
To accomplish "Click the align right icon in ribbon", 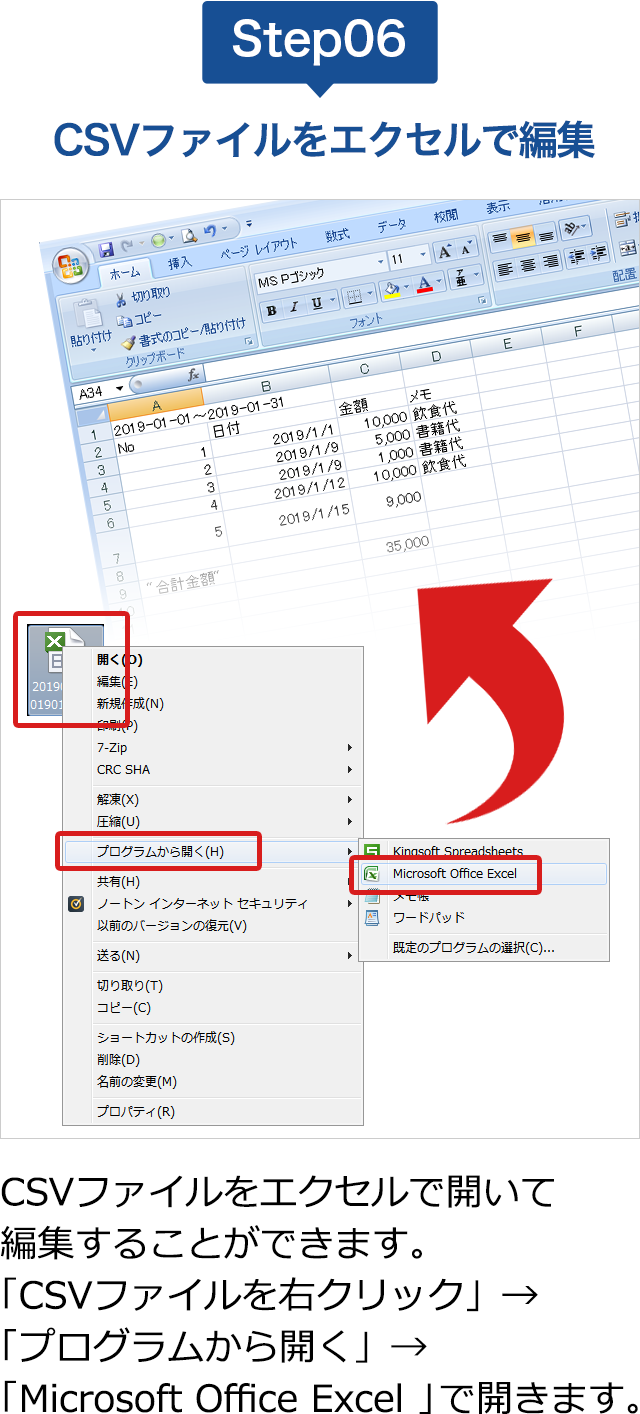I will (551, 262).
